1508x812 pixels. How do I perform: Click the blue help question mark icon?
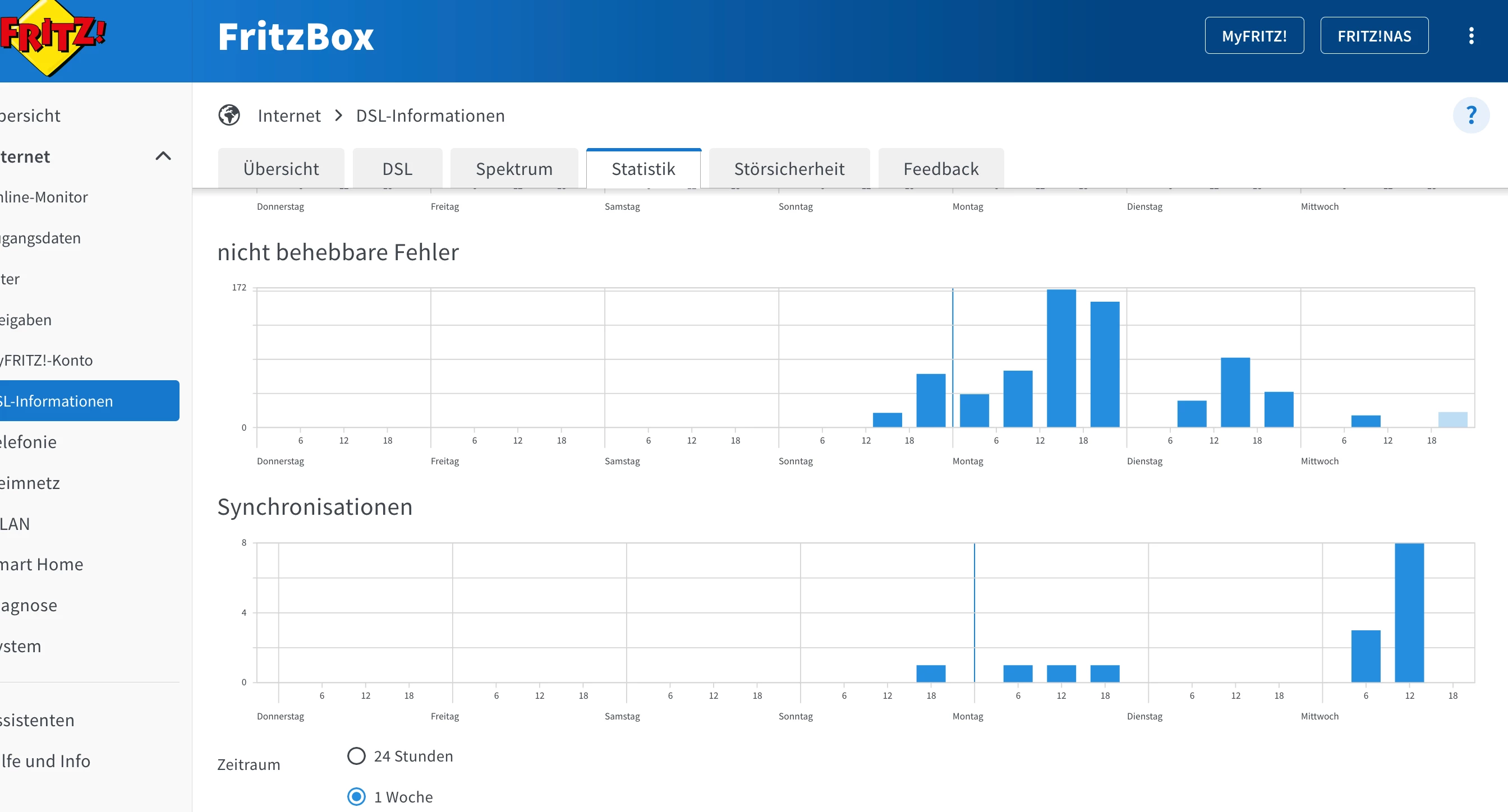tap(1470, 116)
